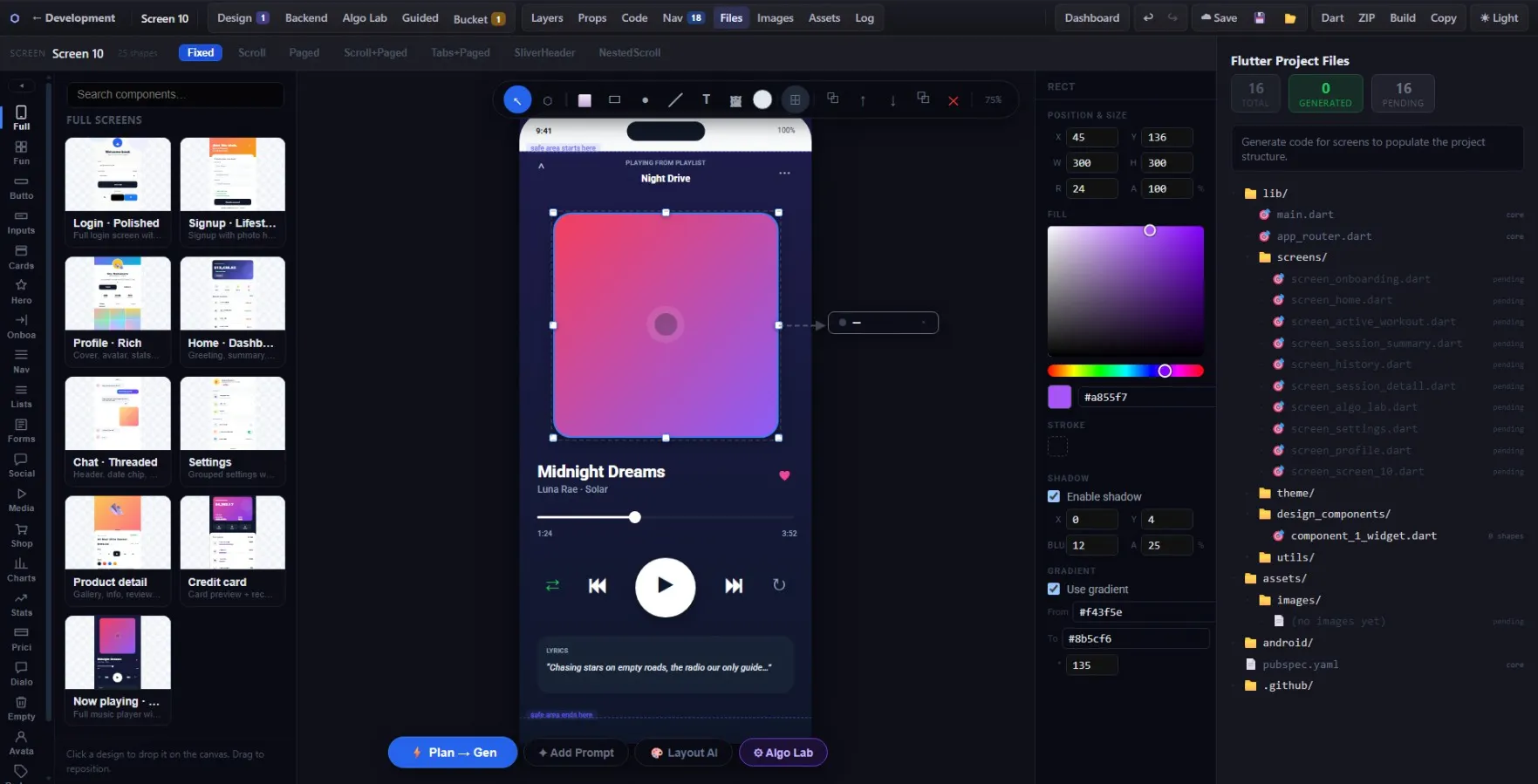The width and height of the screenshot is (1538, 784).
Task: Click the purple floppy disk icon
Action: (1260, 17)
